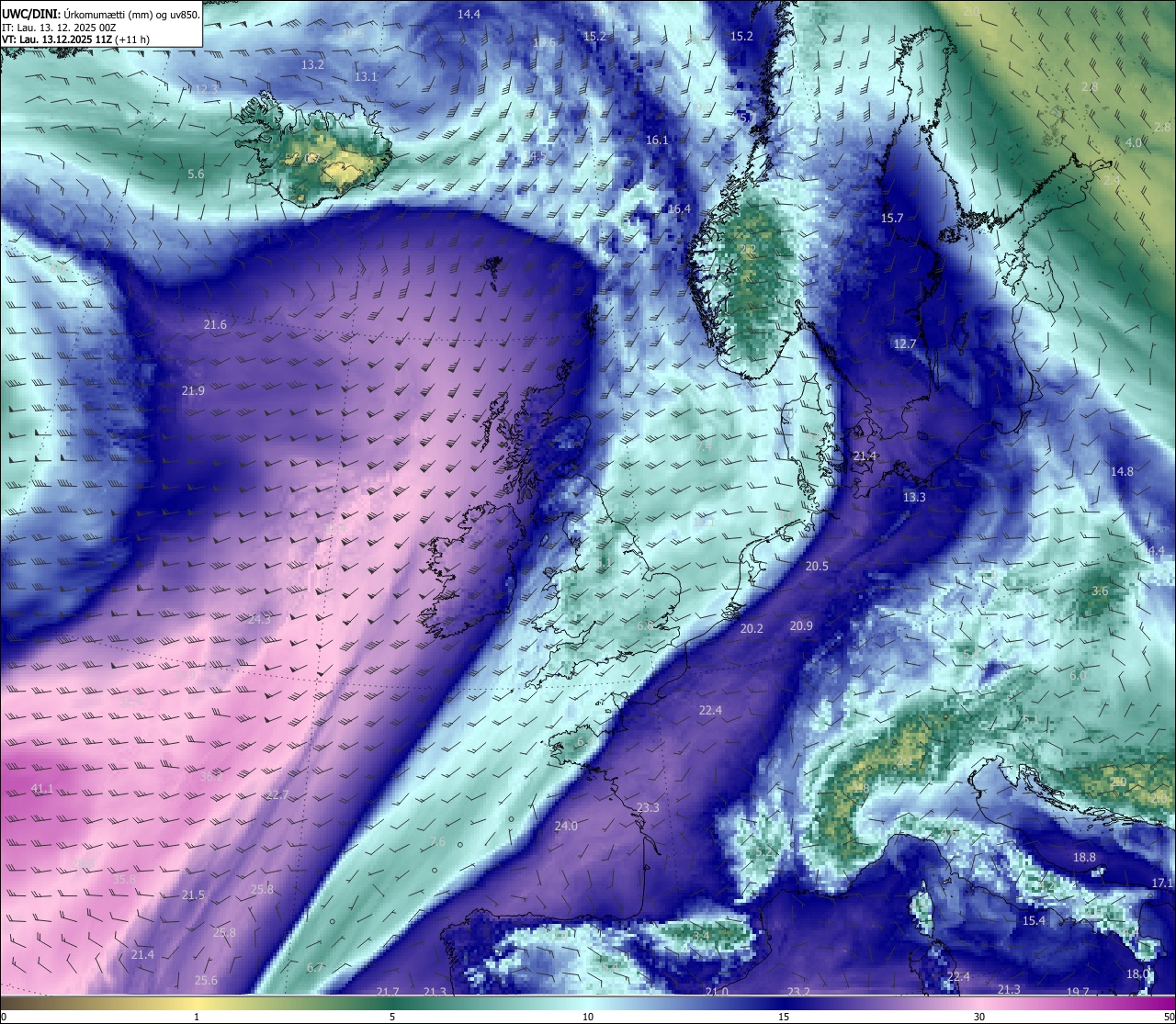Viewport: 1176px width, 1024px height.
Task: Click Iceland on the map
Action: point(315,151)
